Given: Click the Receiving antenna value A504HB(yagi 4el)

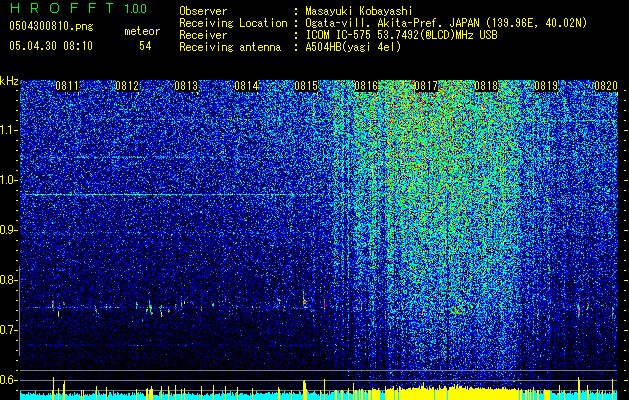Looking at the screenshot, I should (x=353, y=47).
